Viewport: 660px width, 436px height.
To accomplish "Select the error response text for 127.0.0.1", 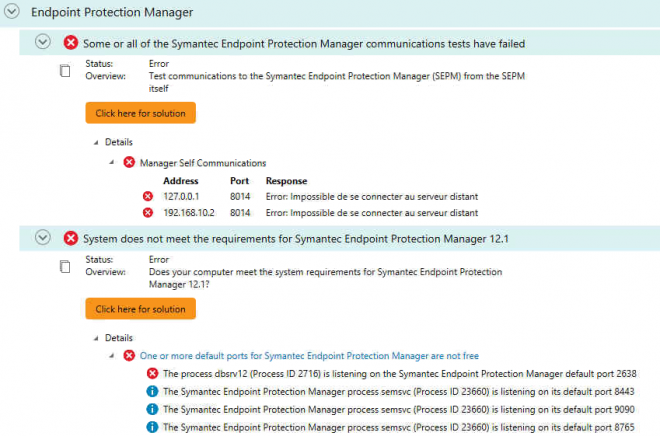I will 372,197.
